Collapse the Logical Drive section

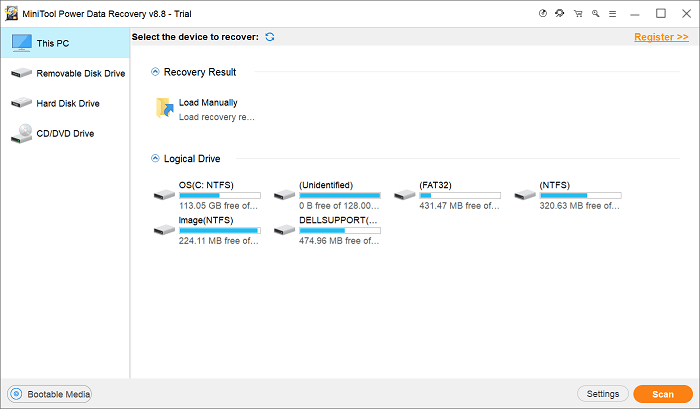coord(155,159)
